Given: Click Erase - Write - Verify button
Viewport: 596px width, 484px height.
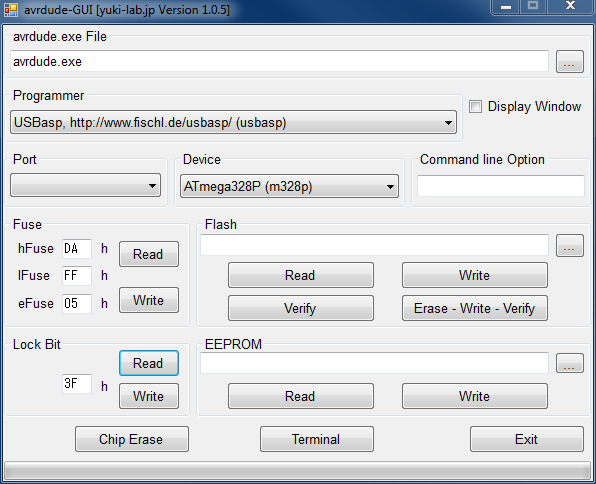Looking at the screenshot, I should click(475, 308).
